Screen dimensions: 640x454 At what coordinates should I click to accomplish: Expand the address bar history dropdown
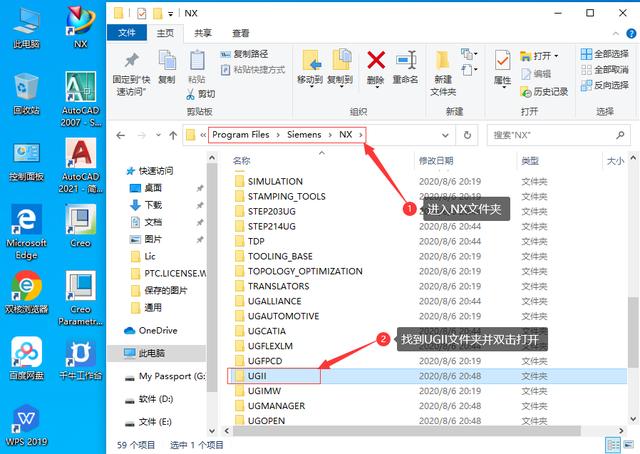tap(445, 135)
